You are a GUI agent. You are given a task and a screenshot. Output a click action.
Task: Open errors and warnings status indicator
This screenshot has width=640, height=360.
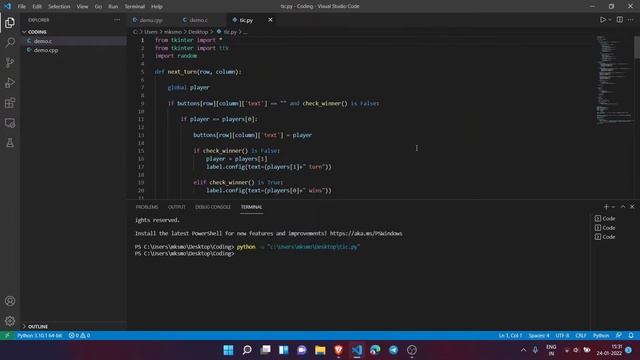click(x=80, y=336)
